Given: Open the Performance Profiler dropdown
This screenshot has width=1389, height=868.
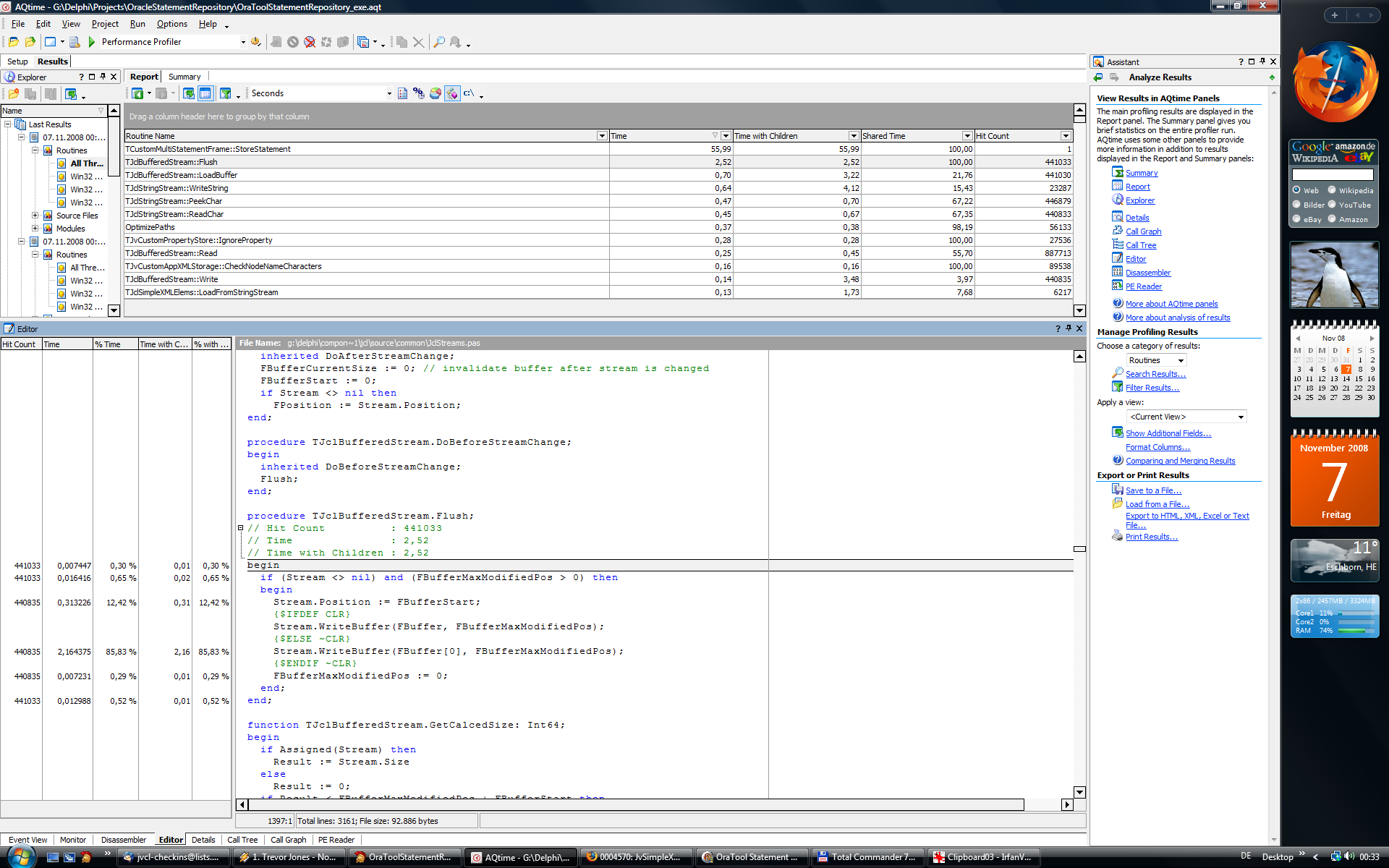Looking at the screenshot, I should coord(243,42).
